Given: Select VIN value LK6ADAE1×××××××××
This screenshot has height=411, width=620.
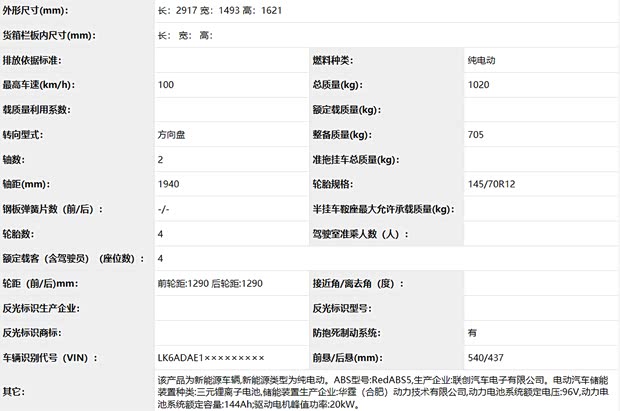Looking at the screenshot, I should tap(211, 358).
